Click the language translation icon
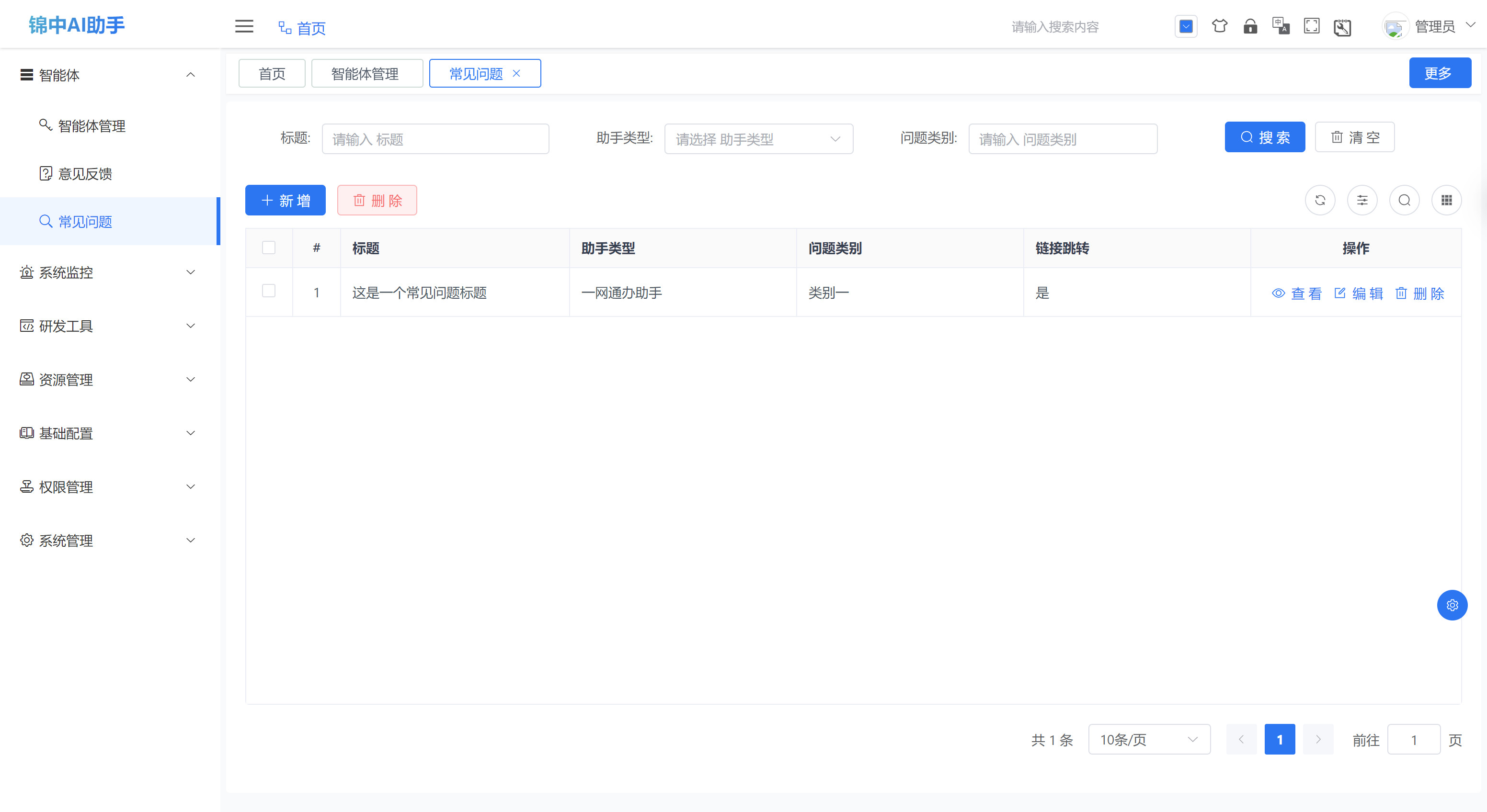This screenshot has width=1487, height=812. click(x=1281, y=26)
